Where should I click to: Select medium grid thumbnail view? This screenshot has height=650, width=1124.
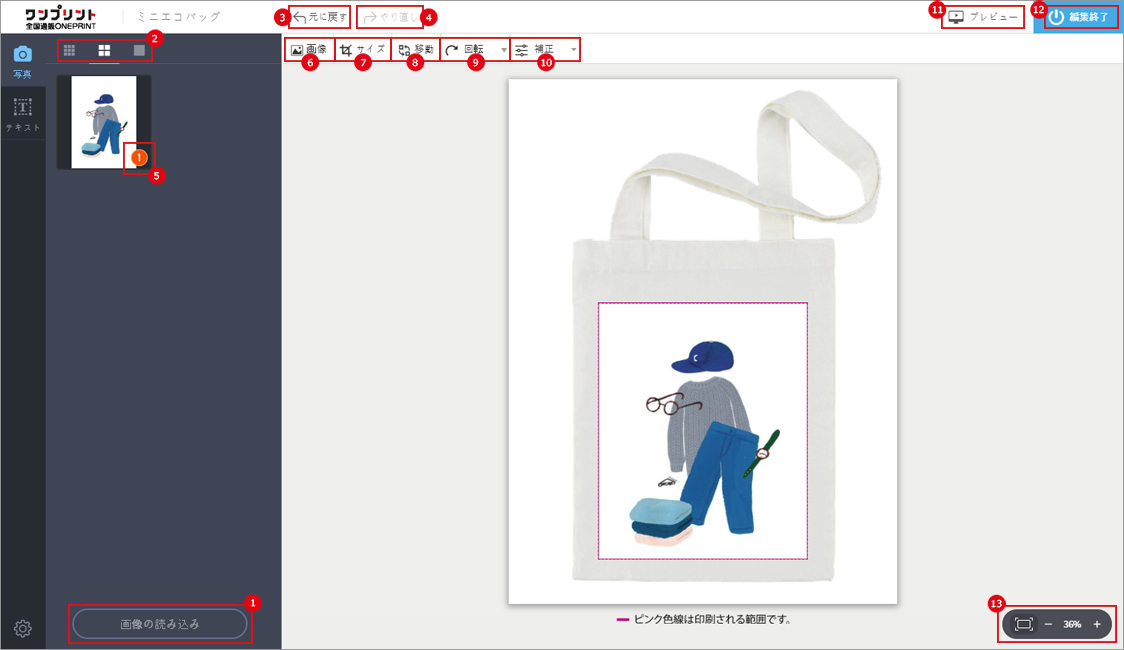click(104, 50)
